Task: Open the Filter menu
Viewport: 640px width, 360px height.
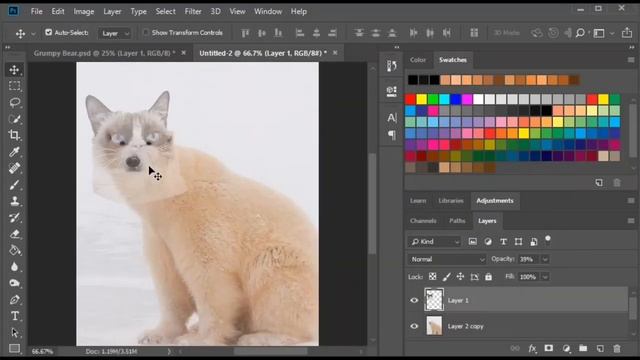Action: 193,11
